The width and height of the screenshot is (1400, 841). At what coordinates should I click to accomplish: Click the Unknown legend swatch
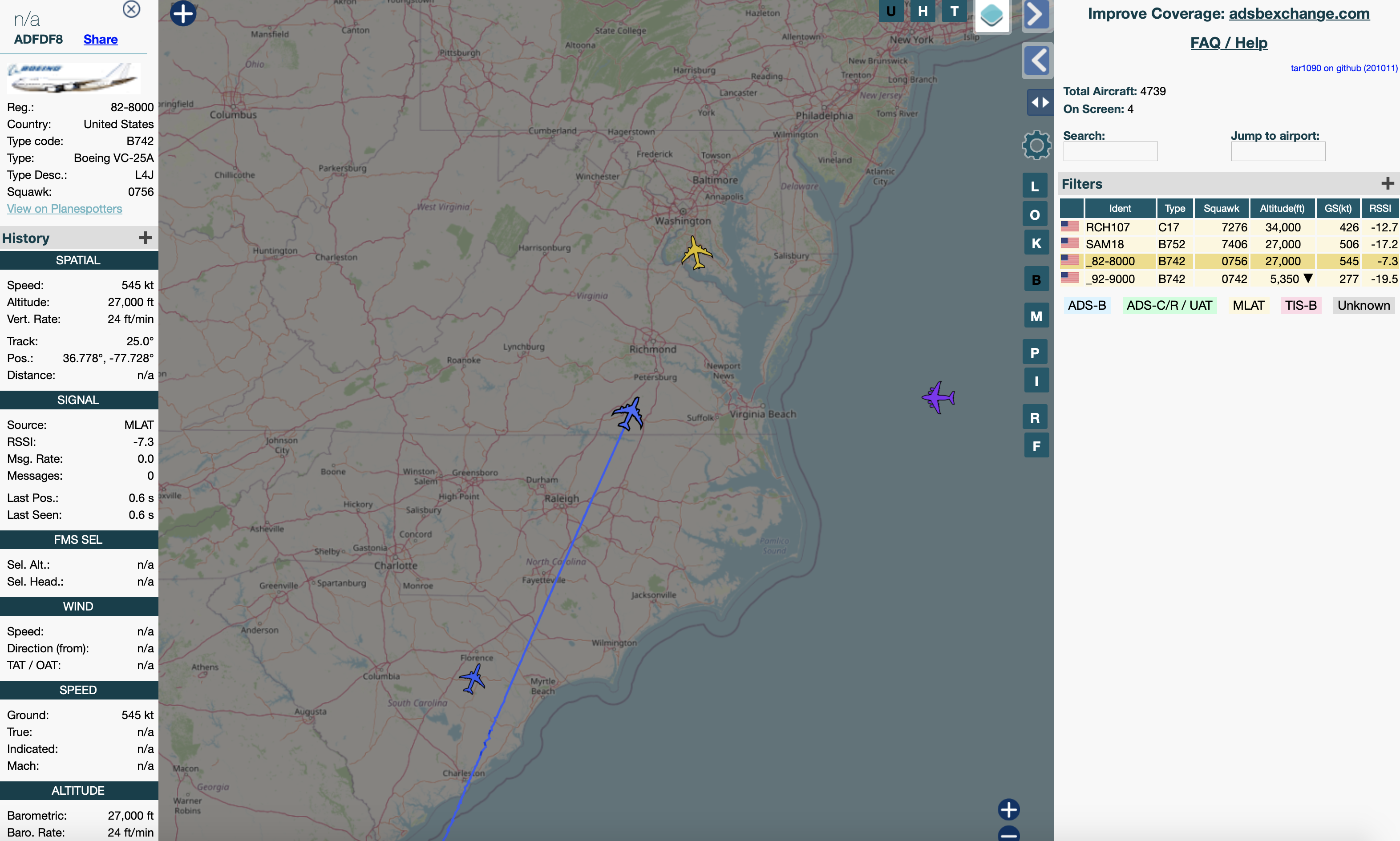tap(1363, 305)
